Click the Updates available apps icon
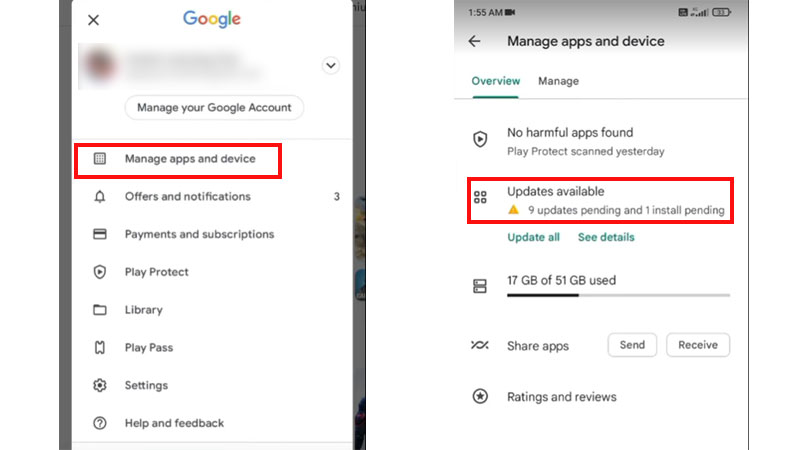 pos(480,197)
